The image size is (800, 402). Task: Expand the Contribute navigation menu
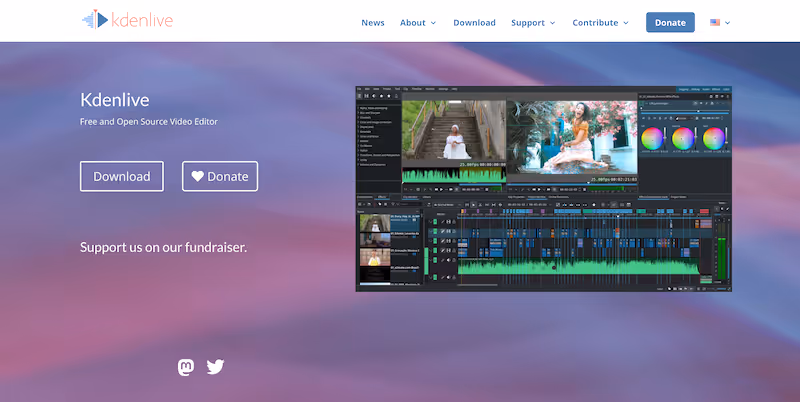[x=601, y=22]
